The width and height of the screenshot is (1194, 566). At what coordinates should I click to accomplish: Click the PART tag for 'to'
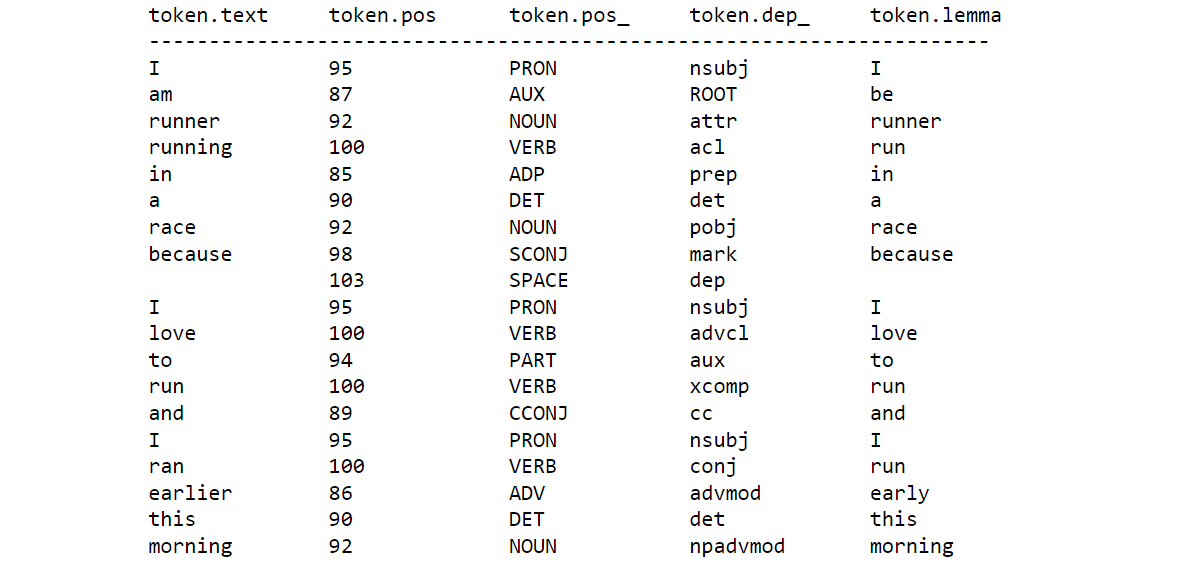(x=533, y=360)
